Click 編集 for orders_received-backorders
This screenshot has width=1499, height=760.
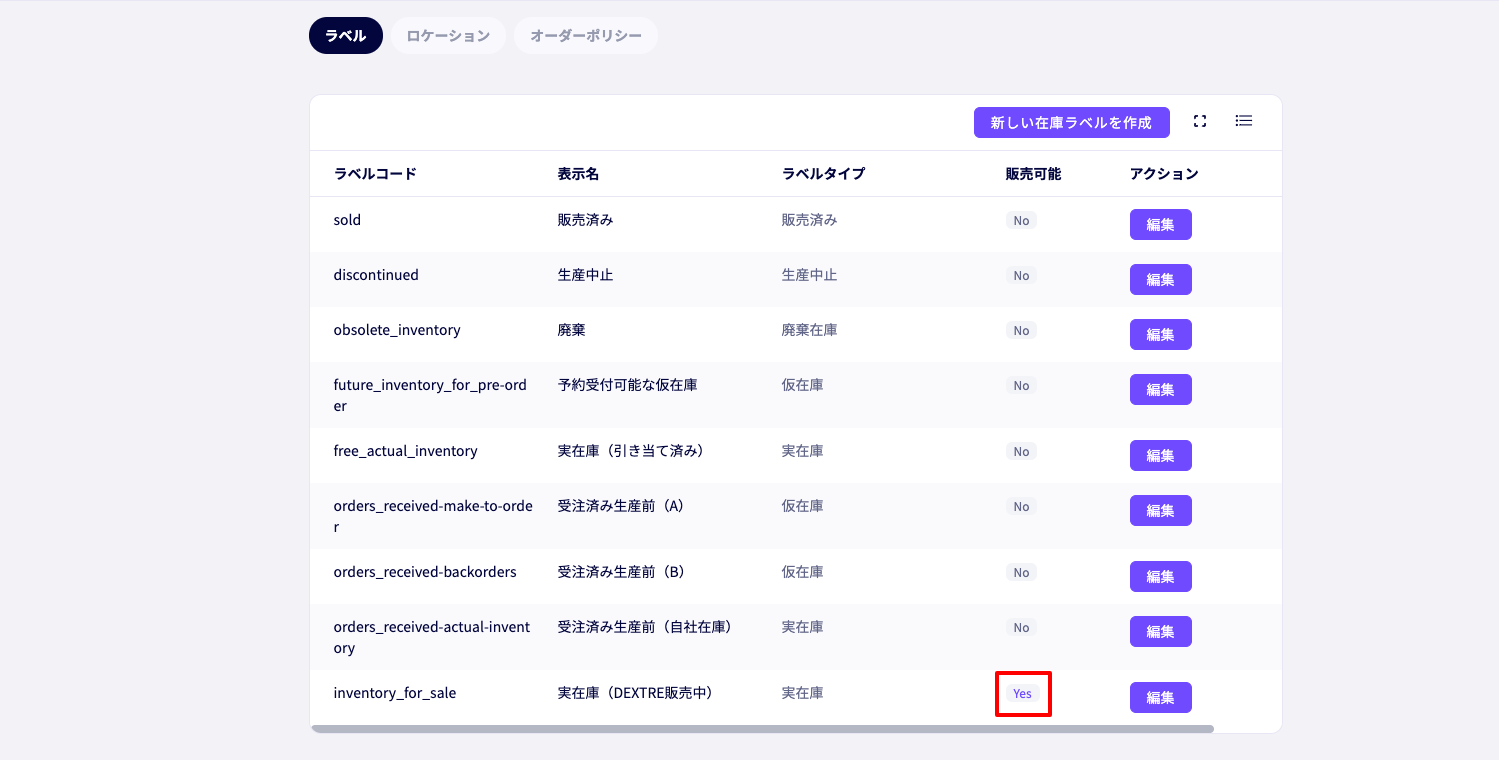[x=1161, y=576]
